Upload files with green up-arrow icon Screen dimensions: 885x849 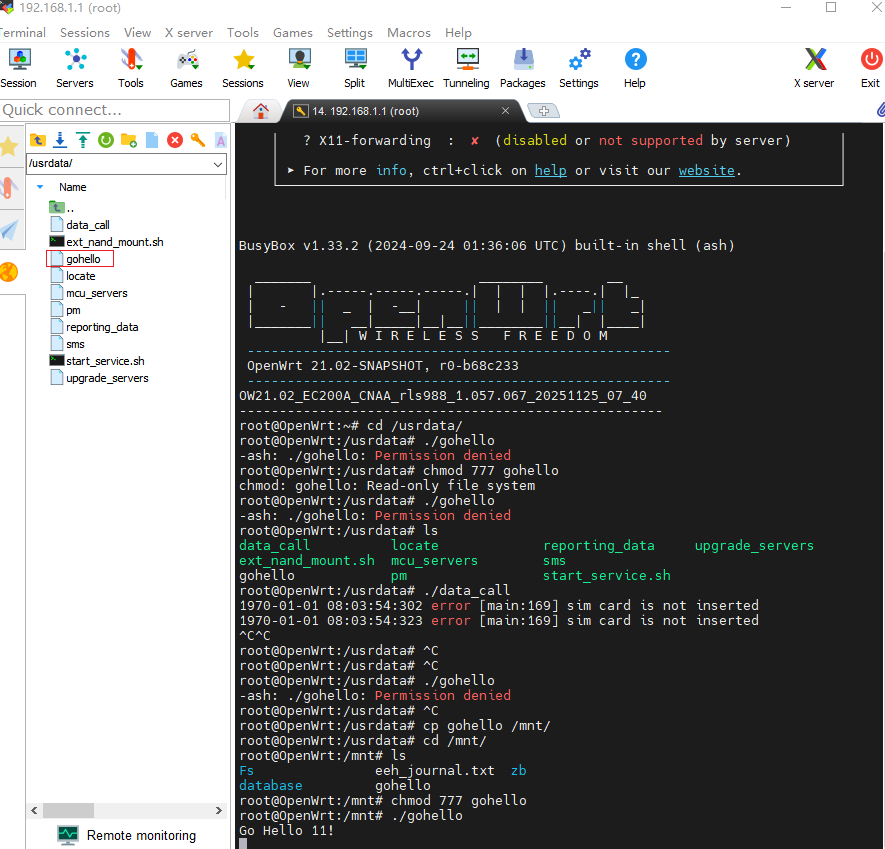83,140
